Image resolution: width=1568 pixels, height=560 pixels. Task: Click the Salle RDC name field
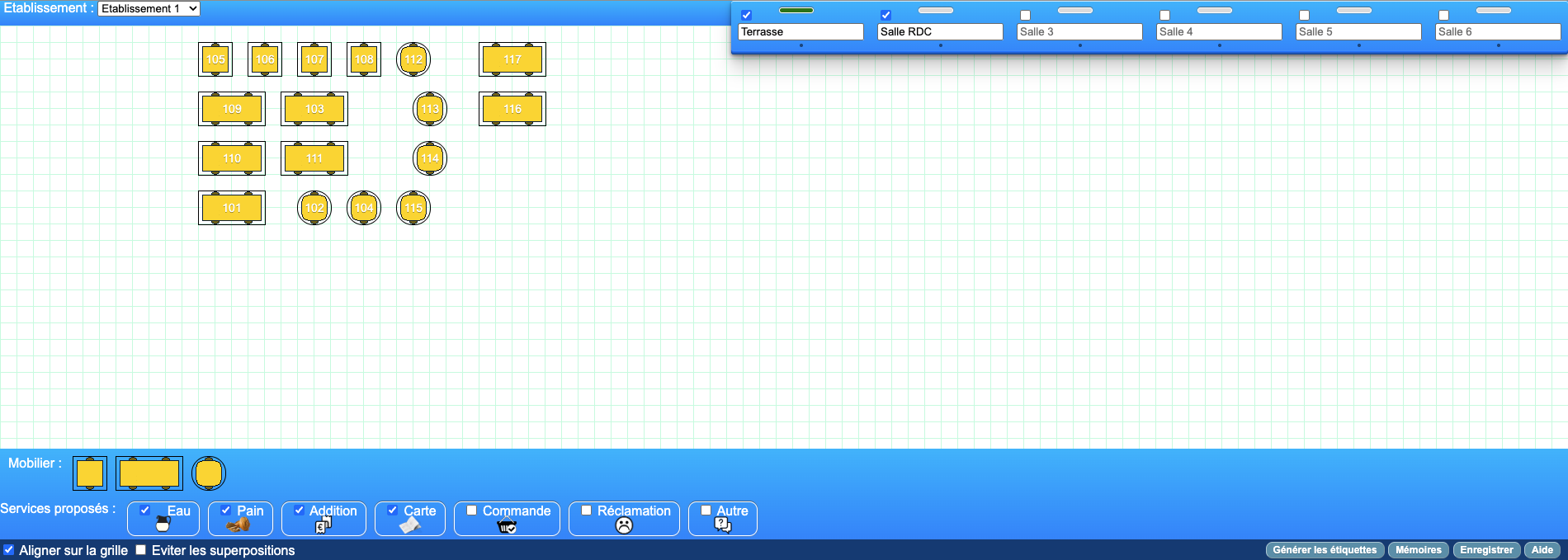[x=940, y=31]
